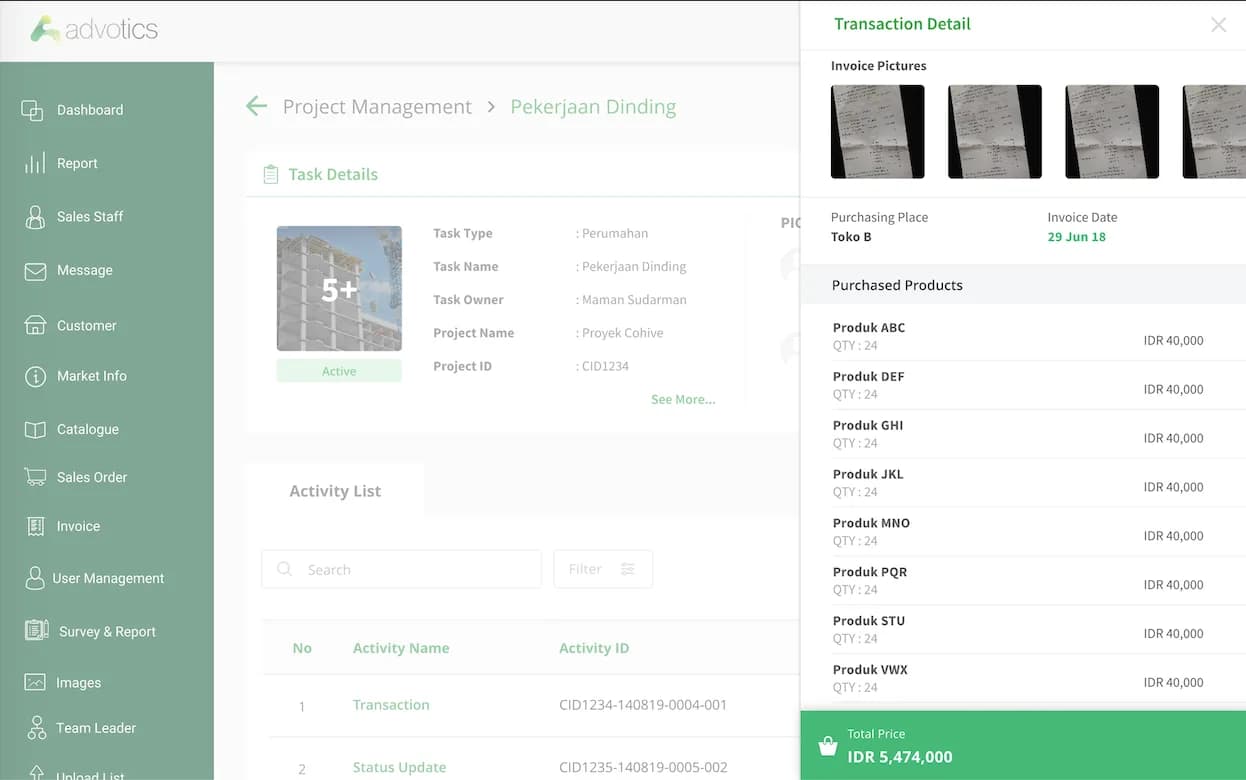
Task: Open Sales Staff menu item
Action: point(90,217)
